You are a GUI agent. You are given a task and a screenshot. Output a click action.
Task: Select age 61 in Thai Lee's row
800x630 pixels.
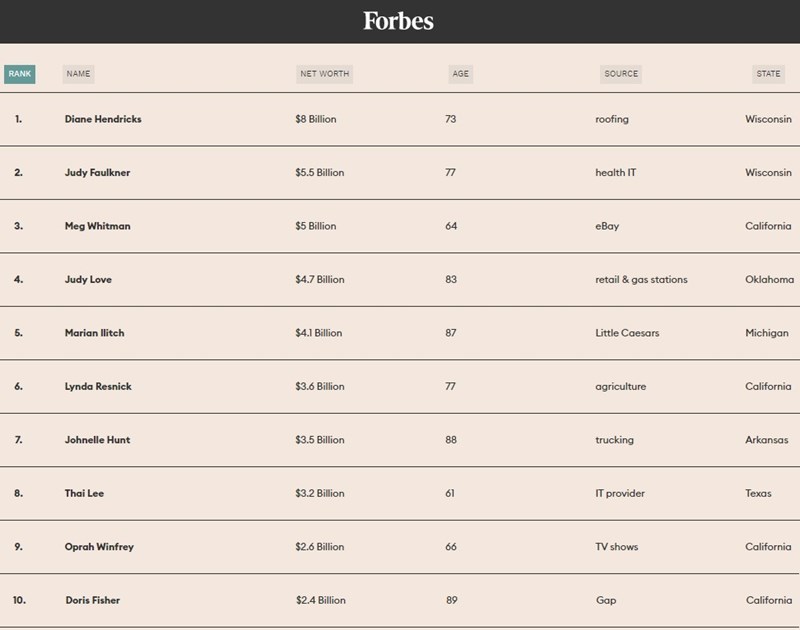pyautogui.click(x=449, y=493)
